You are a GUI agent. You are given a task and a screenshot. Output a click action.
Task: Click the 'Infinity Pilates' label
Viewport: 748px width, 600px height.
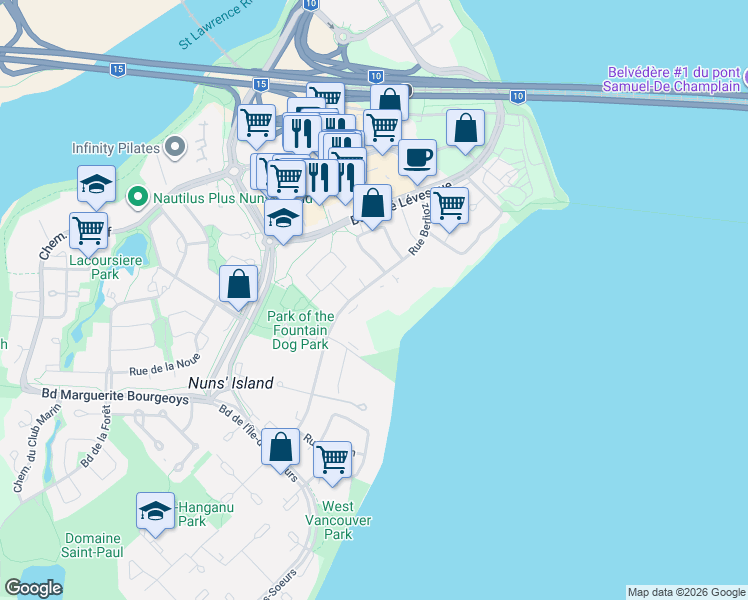point(116,148)
